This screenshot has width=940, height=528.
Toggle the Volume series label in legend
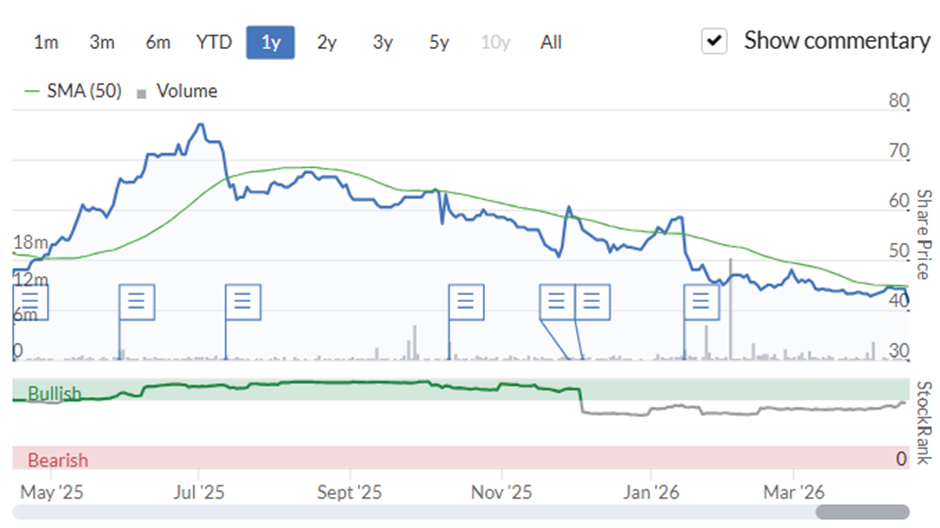coord(186,91)
